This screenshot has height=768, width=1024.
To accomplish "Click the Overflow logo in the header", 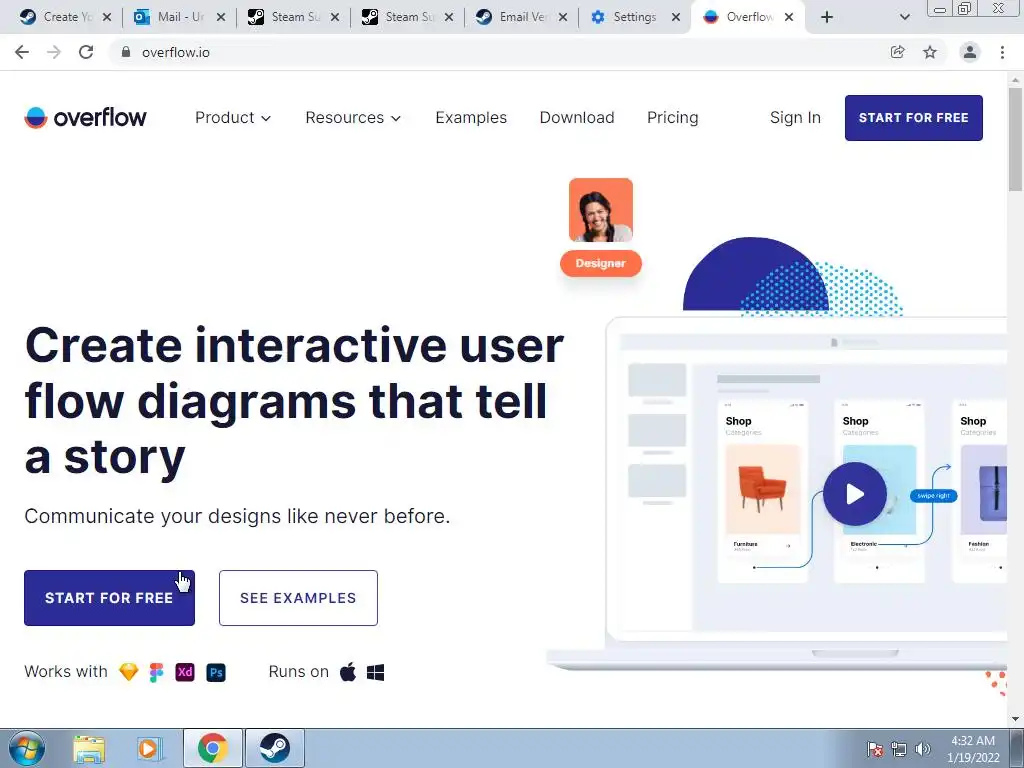I will (x=86, y=118).
